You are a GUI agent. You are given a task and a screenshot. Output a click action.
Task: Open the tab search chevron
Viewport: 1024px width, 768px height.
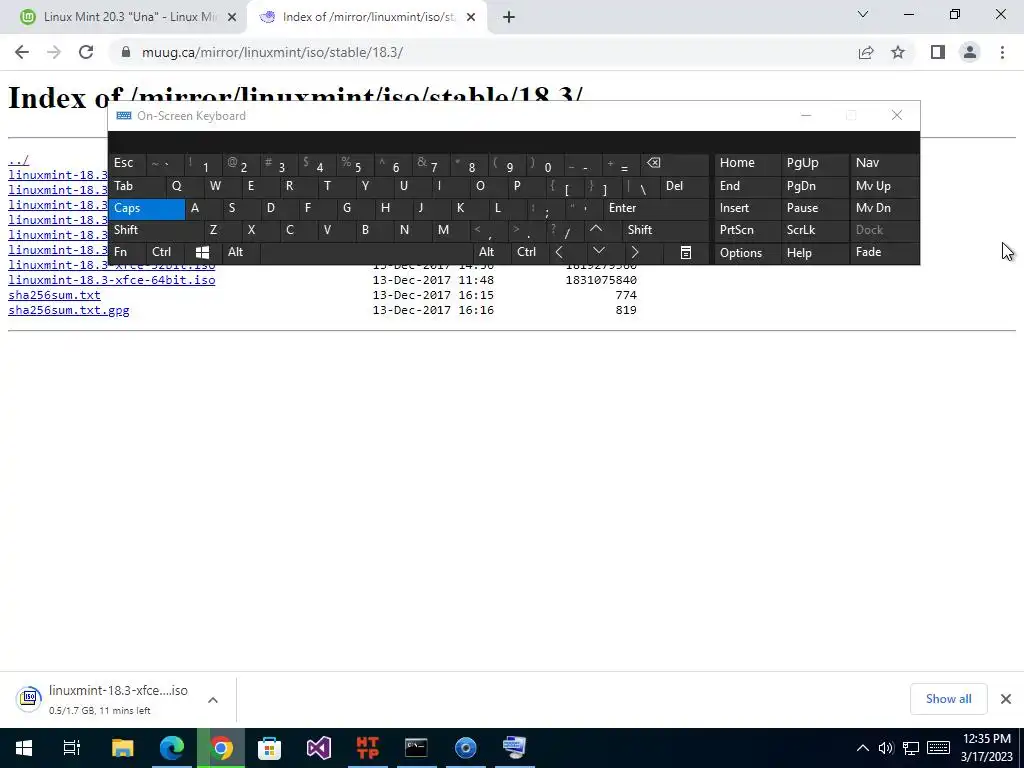863,14
